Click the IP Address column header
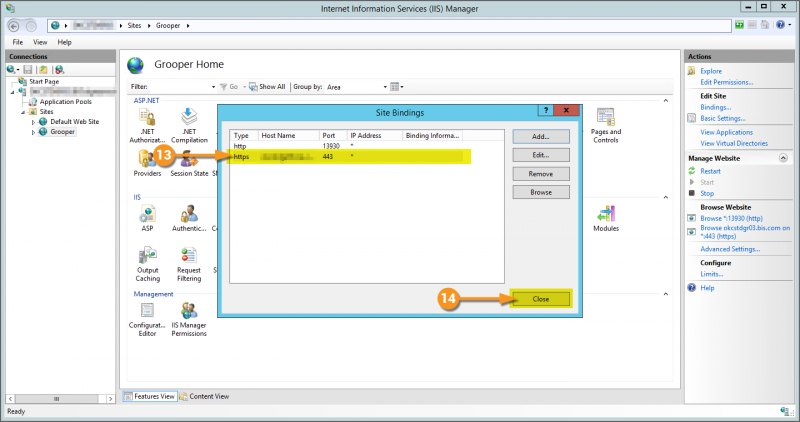 point(374,136)
